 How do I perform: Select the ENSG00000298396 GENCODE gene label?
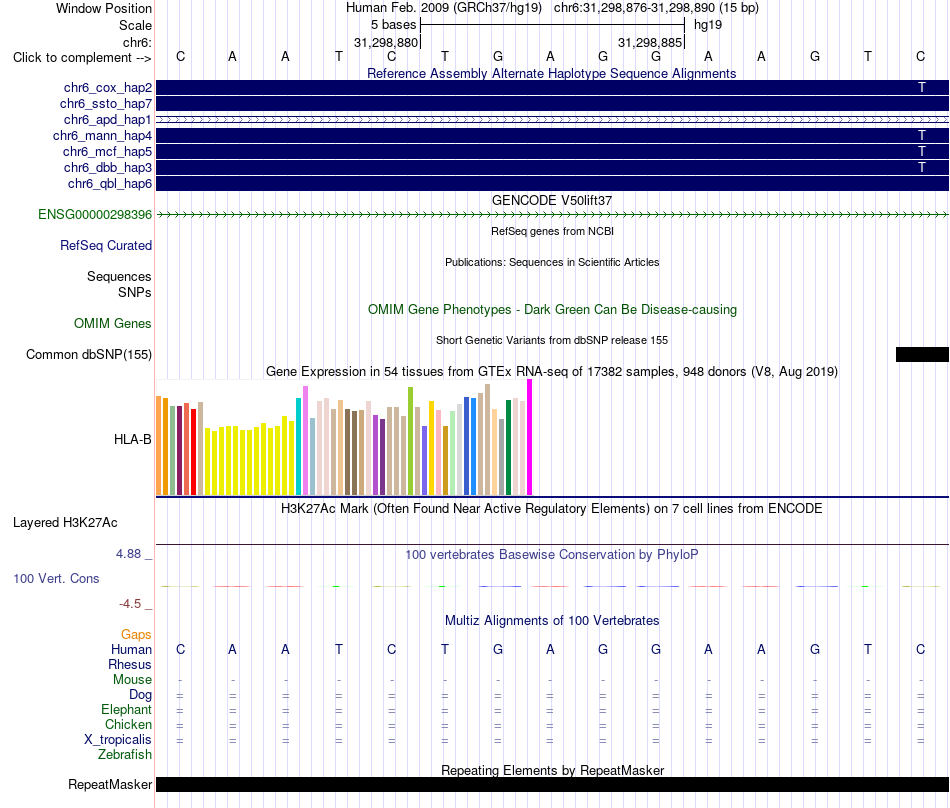[95, 214]
